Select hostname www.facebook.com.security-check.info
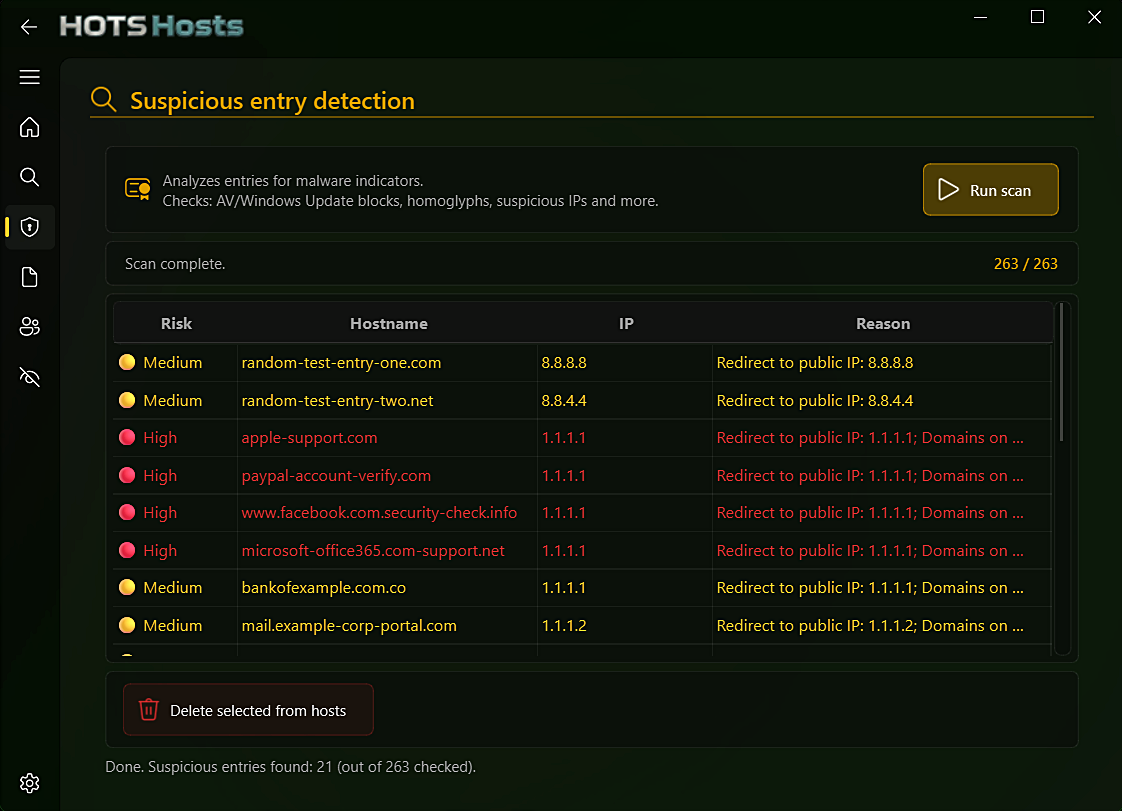 tap(379, 513)
